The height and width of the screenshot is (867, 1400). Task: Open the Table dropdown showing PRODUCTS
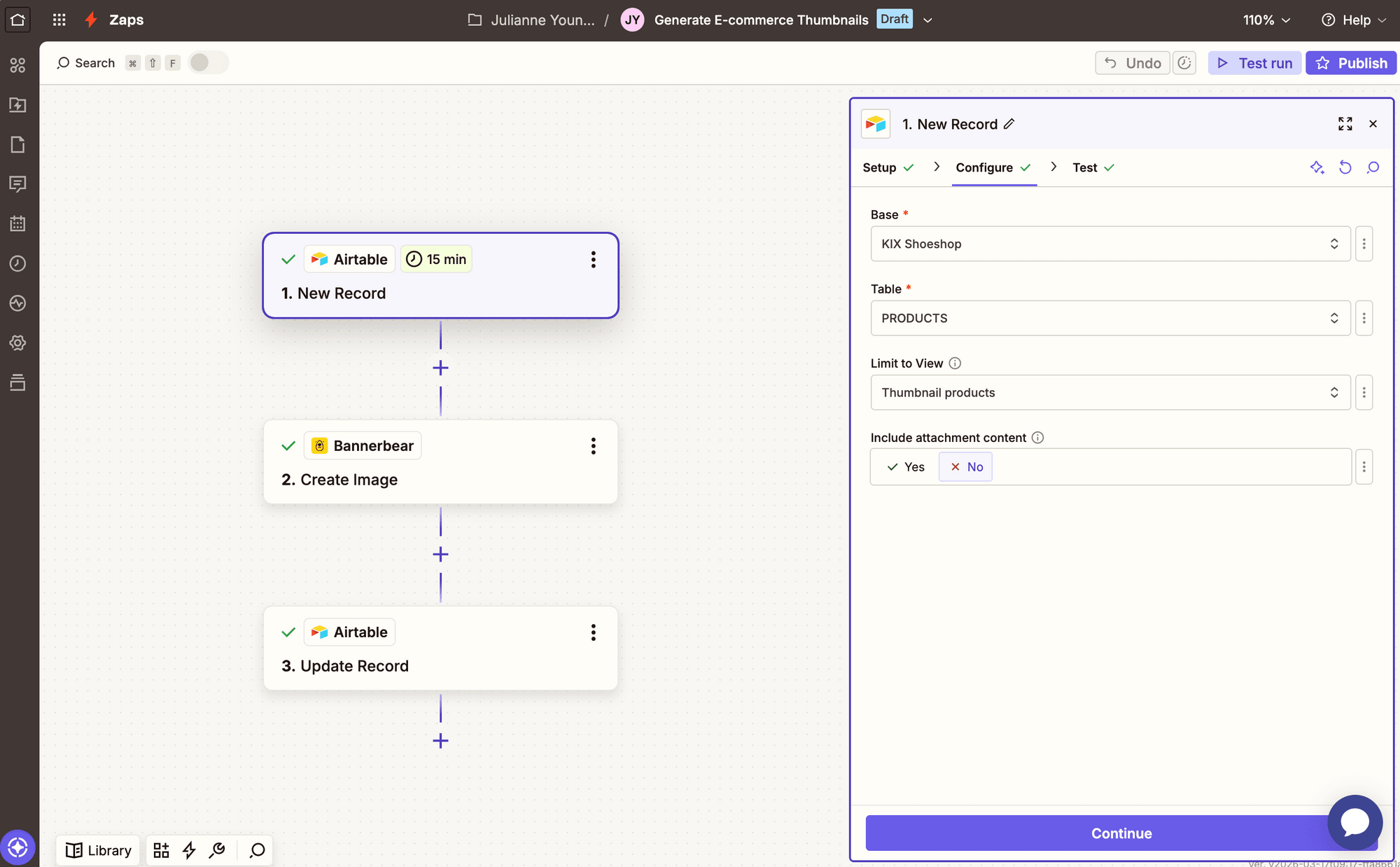tap(1110, 318)
